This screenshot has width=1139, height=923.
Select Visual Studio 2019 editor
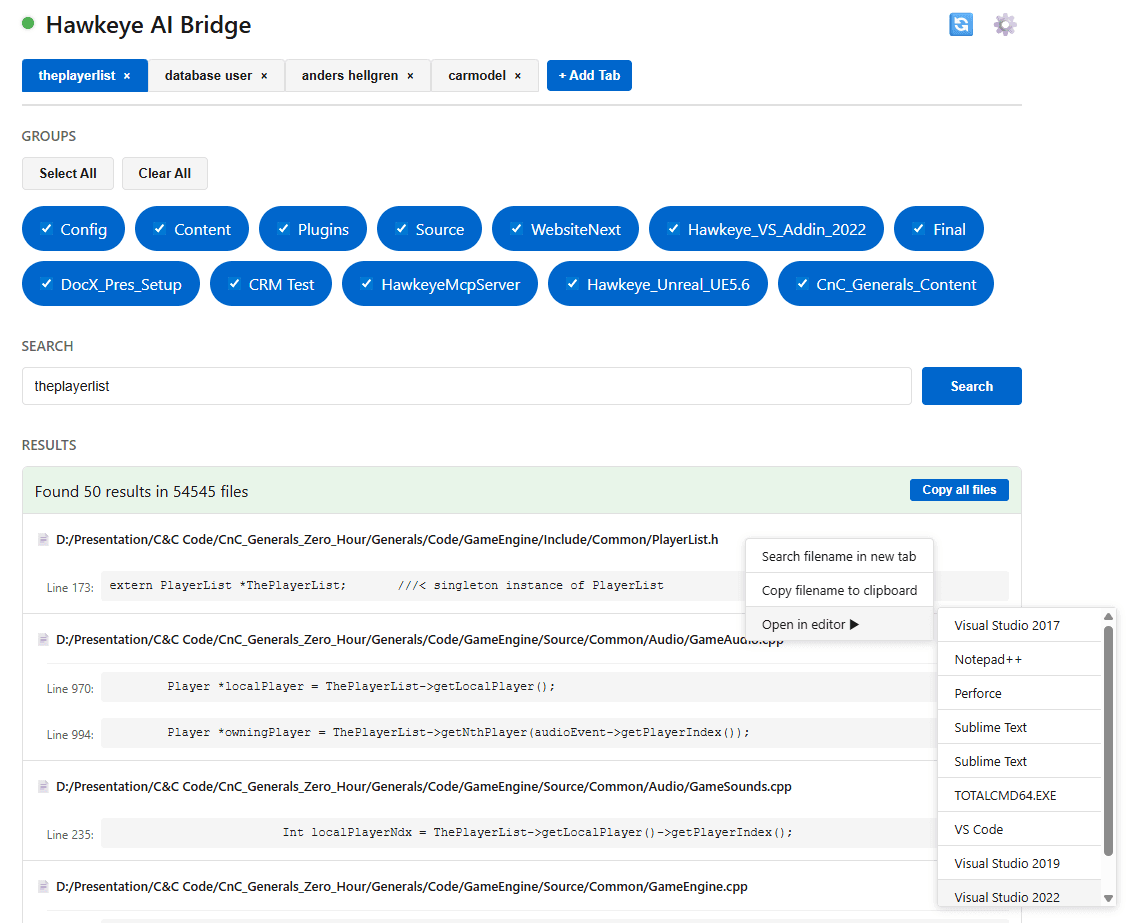[x=1019, y=863]
